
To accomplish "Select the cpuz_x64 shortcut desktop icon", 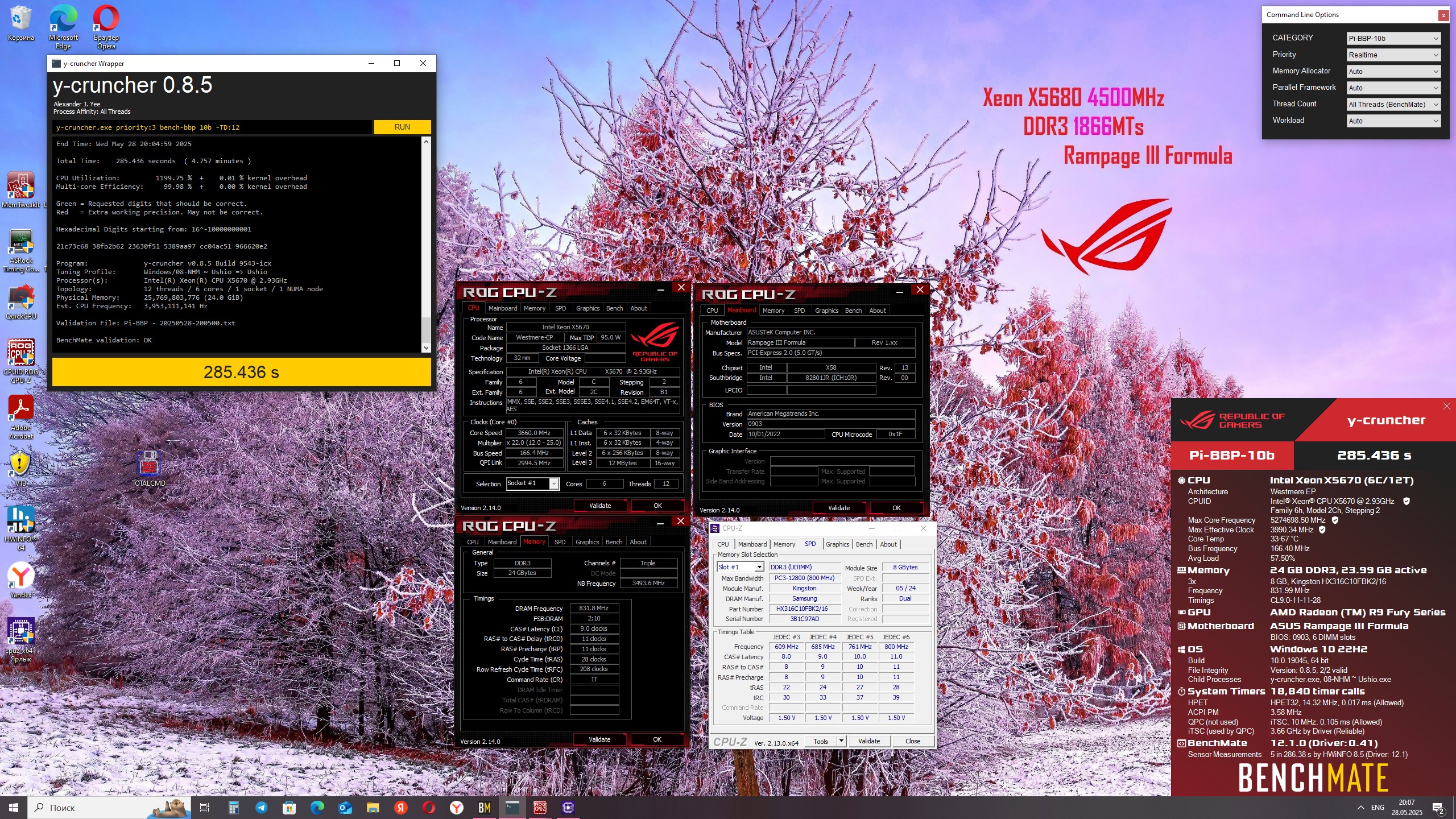I will pos(21,639).
